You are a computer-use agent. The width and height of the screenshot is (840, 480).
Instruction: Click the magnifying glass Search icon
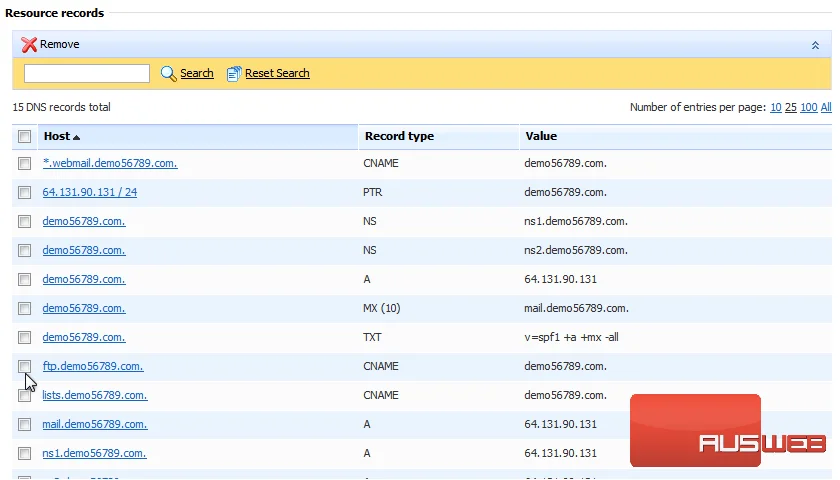(168, 73)
